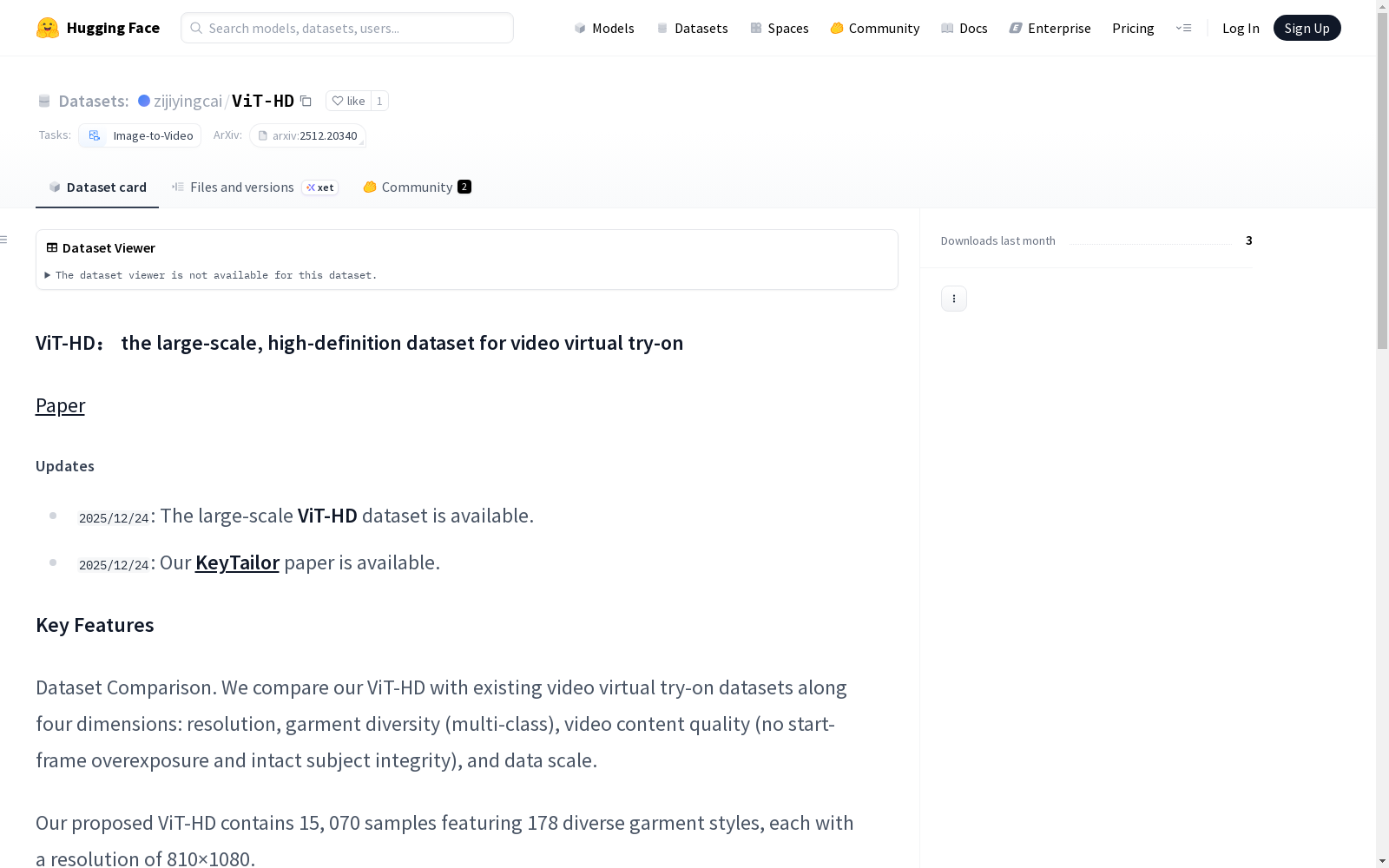
Task: Visit the Pricing page
Action: pyautogui.click(x=1133, y=28)
